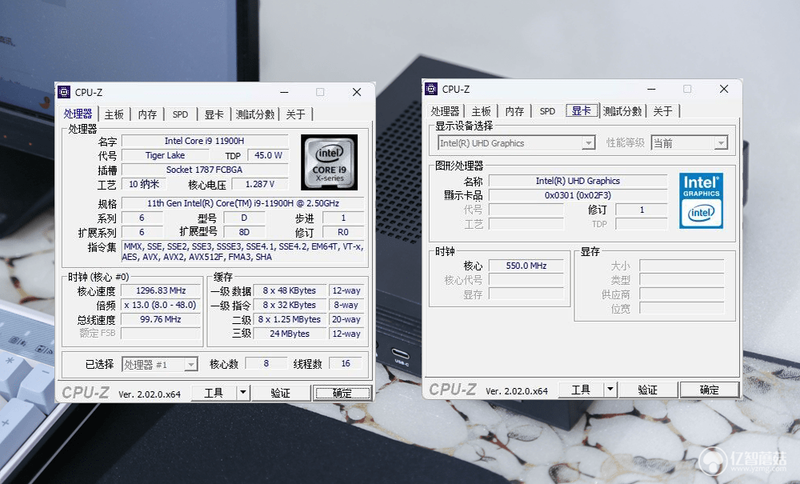
Task: Click the 核心数 value 8
Action: click(266, 364)
